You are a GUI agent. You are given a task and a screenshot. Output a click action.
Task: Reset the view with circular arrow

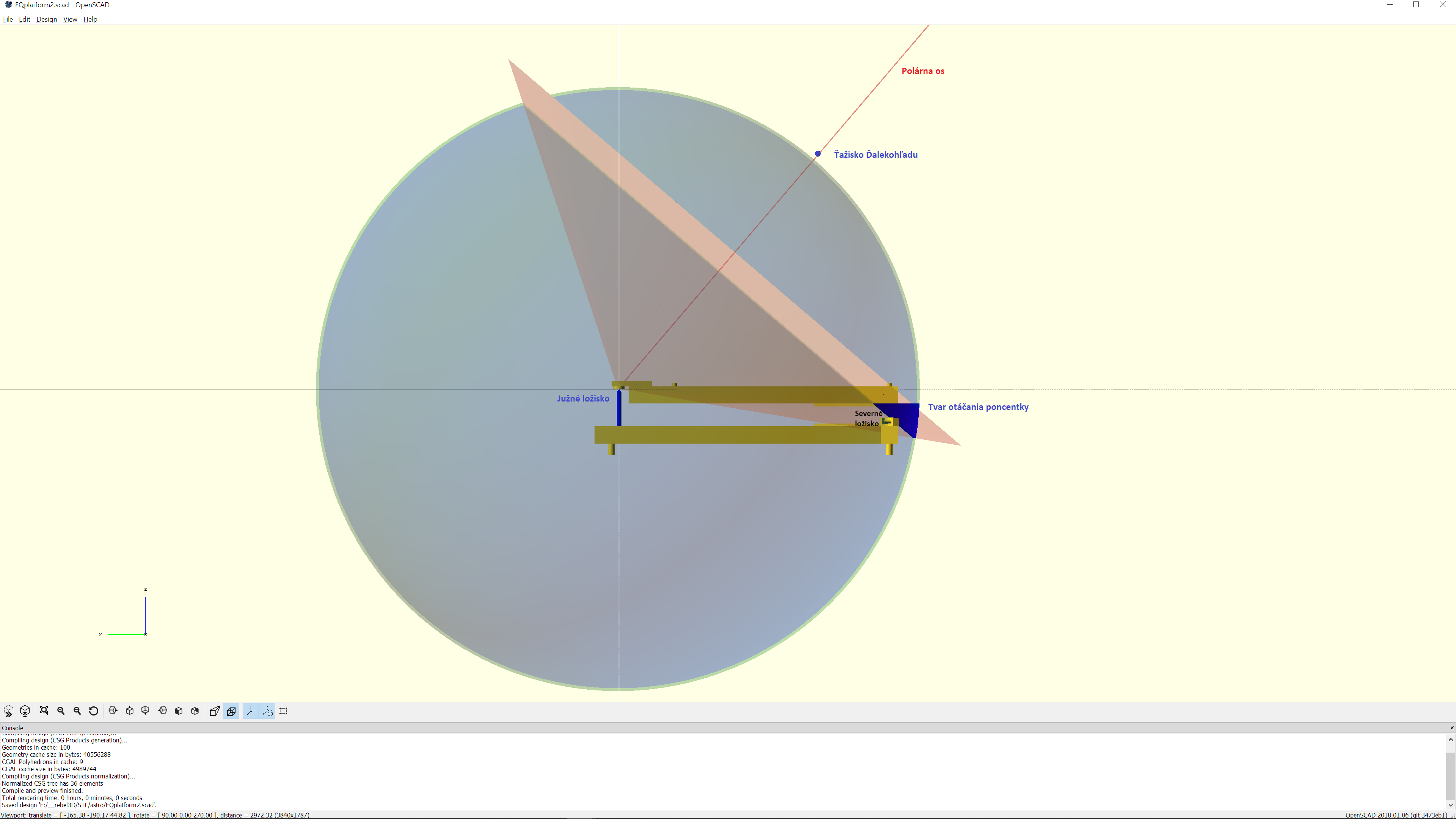[x=94, y=711]
